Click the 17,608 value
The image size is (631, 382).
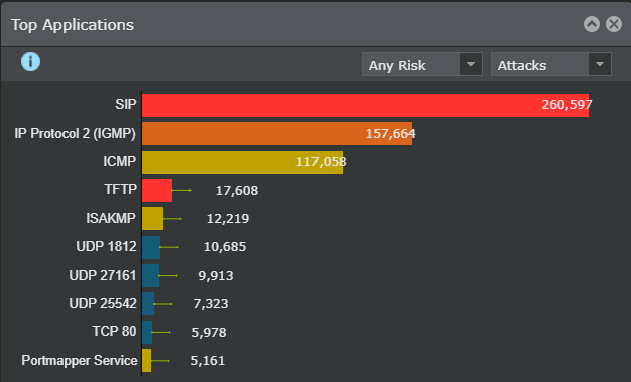[237, 190]
